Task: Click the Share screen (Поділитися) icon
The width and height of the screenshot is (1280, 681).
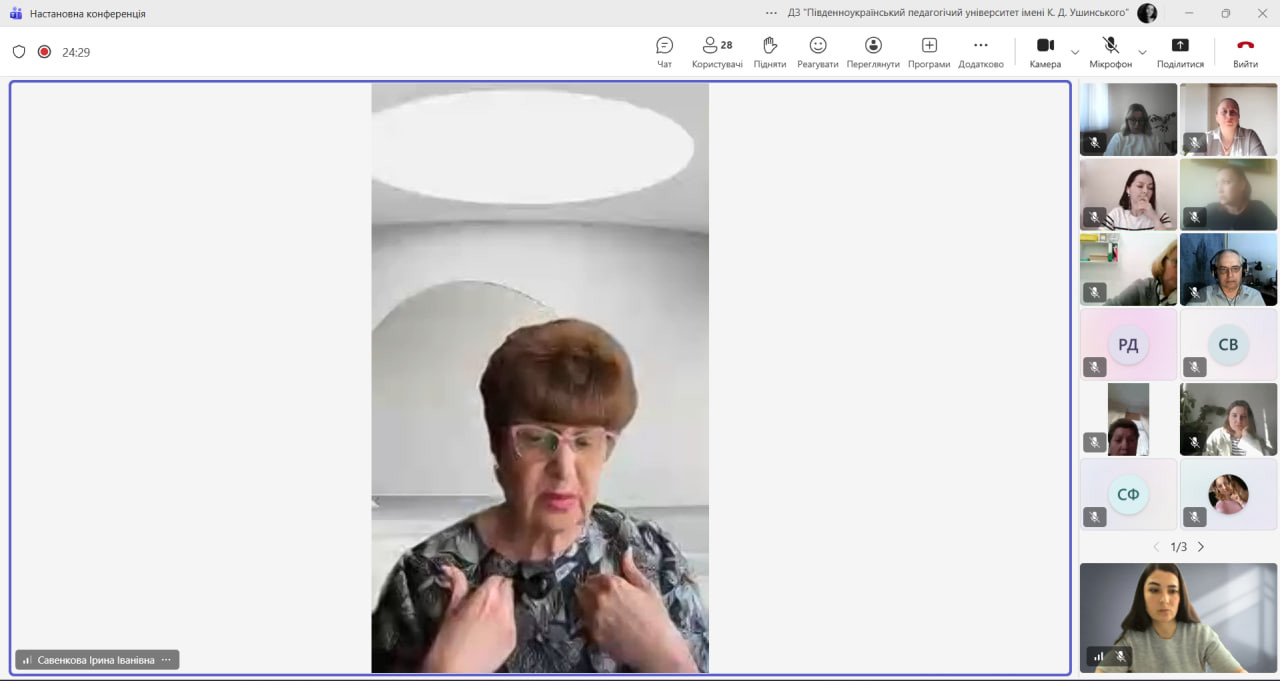Action: tap(1180, 46)
